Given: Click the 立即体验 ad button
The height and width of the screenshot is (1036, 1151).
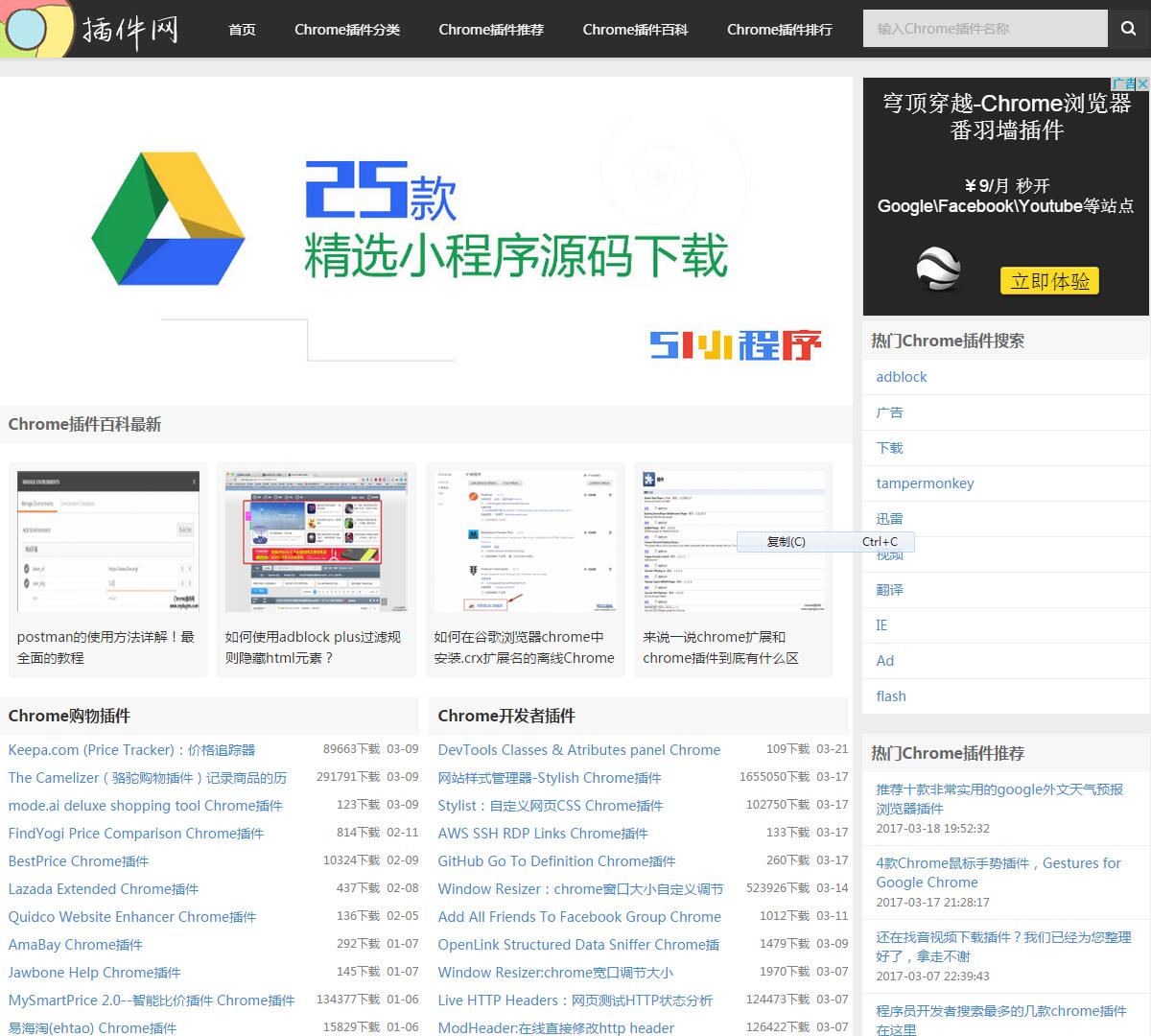Looking at the screenshot, I should [x=1050, y=281].
